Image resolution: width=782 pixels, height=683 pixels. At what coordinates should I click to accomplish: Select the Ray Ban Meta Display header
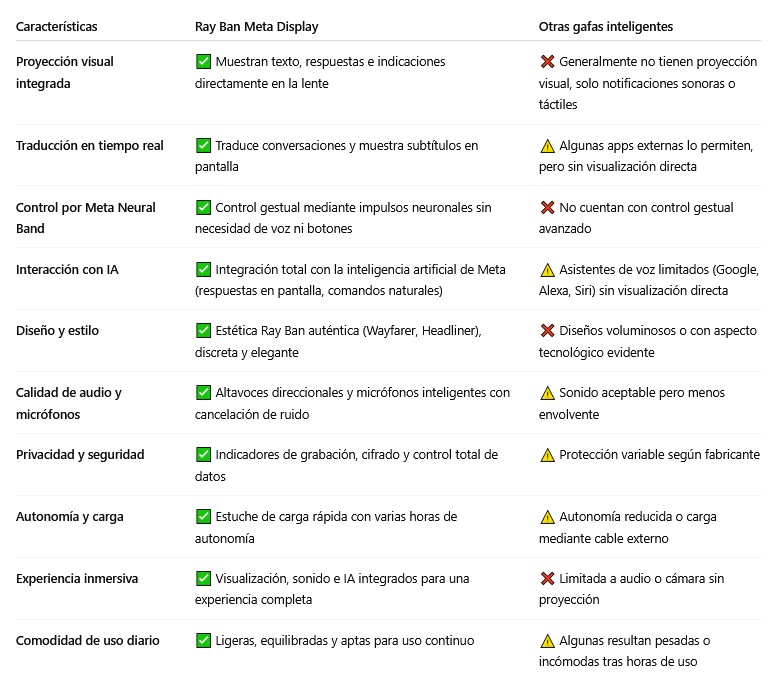[x=256, y=26]
